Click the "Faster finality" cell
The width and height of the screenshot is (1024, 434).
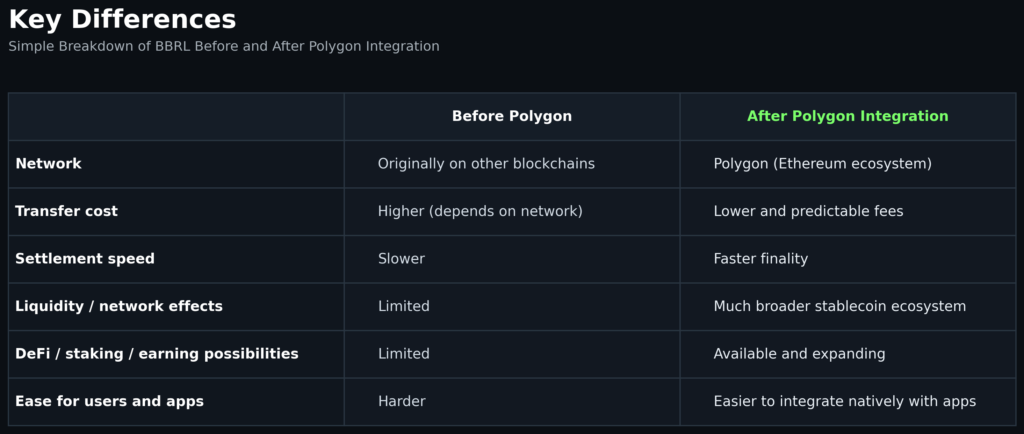pyautogui.click(x=761, y=258)
